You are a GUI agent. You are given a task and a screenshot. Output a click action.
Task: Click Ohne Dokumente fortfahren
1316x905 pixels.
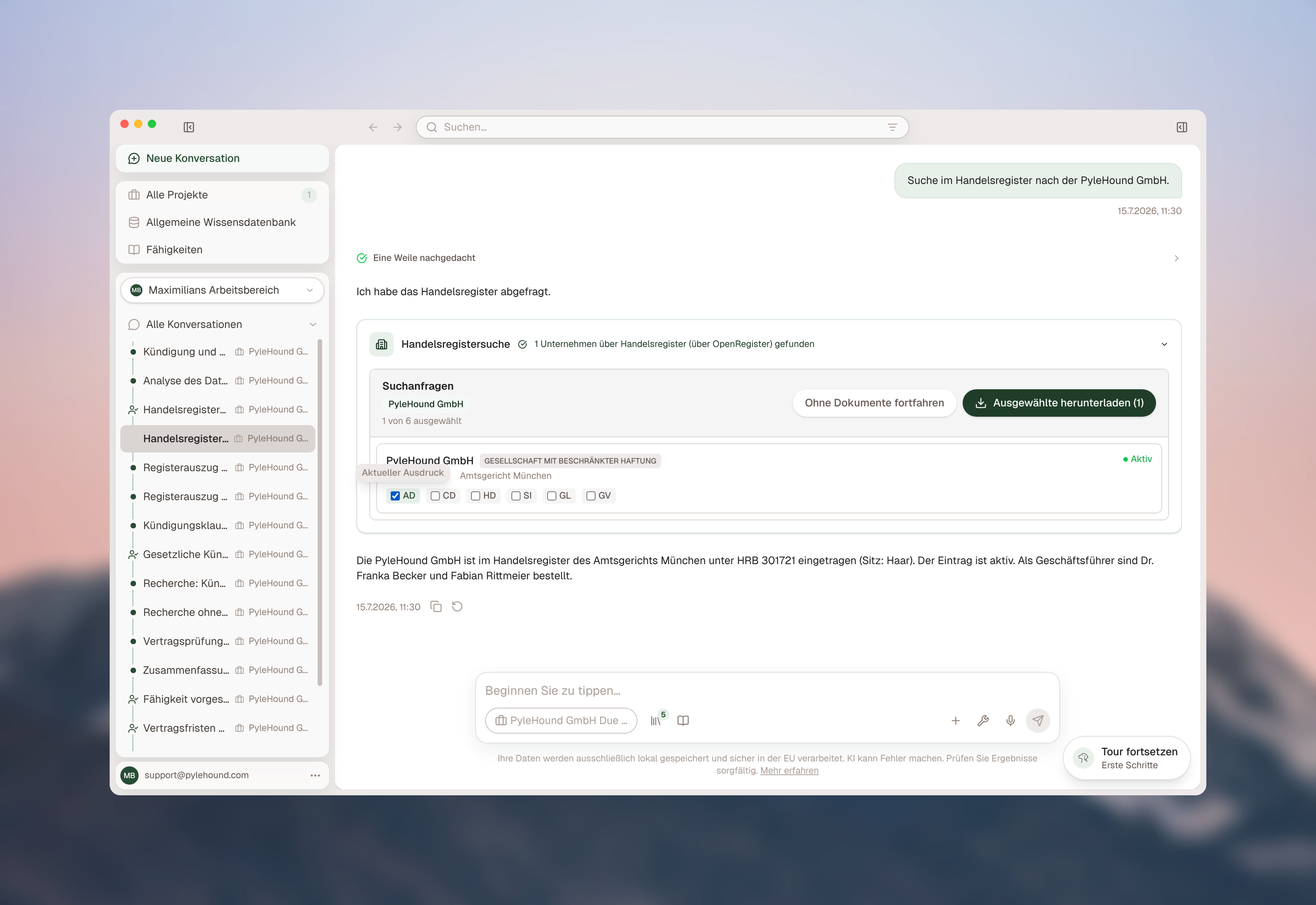(x=874, y=403)
